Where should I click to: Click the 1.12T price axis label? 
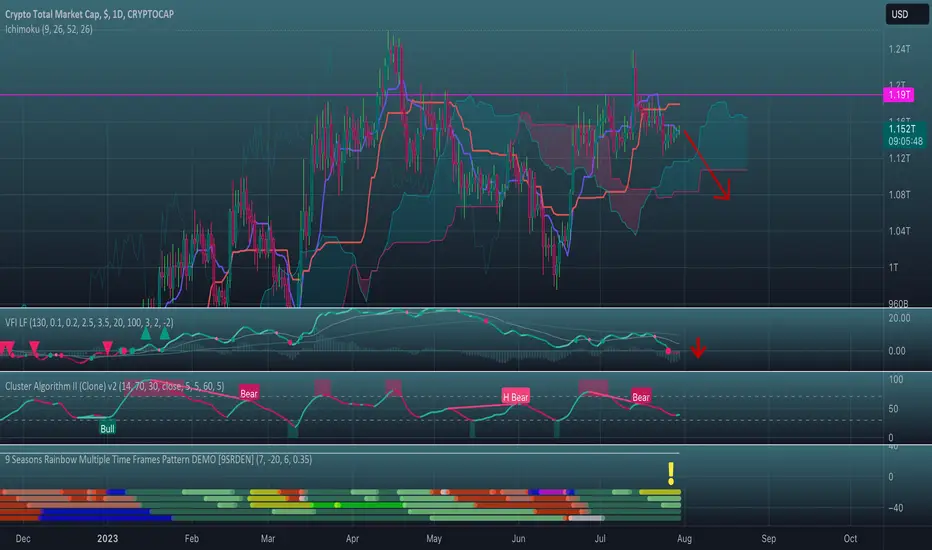[x=899, y=158]
